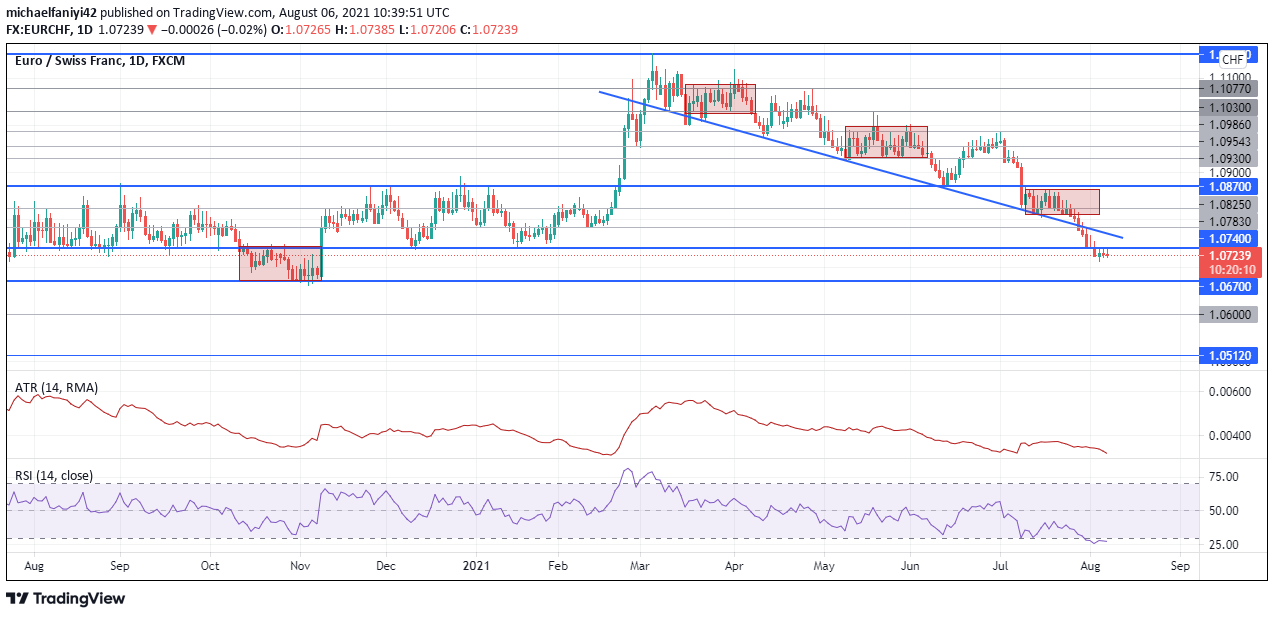The width and height of the screenshot is (1274, 617).
Task: Click the 75.00 RSI scale value
Action: pos(1225,476)
